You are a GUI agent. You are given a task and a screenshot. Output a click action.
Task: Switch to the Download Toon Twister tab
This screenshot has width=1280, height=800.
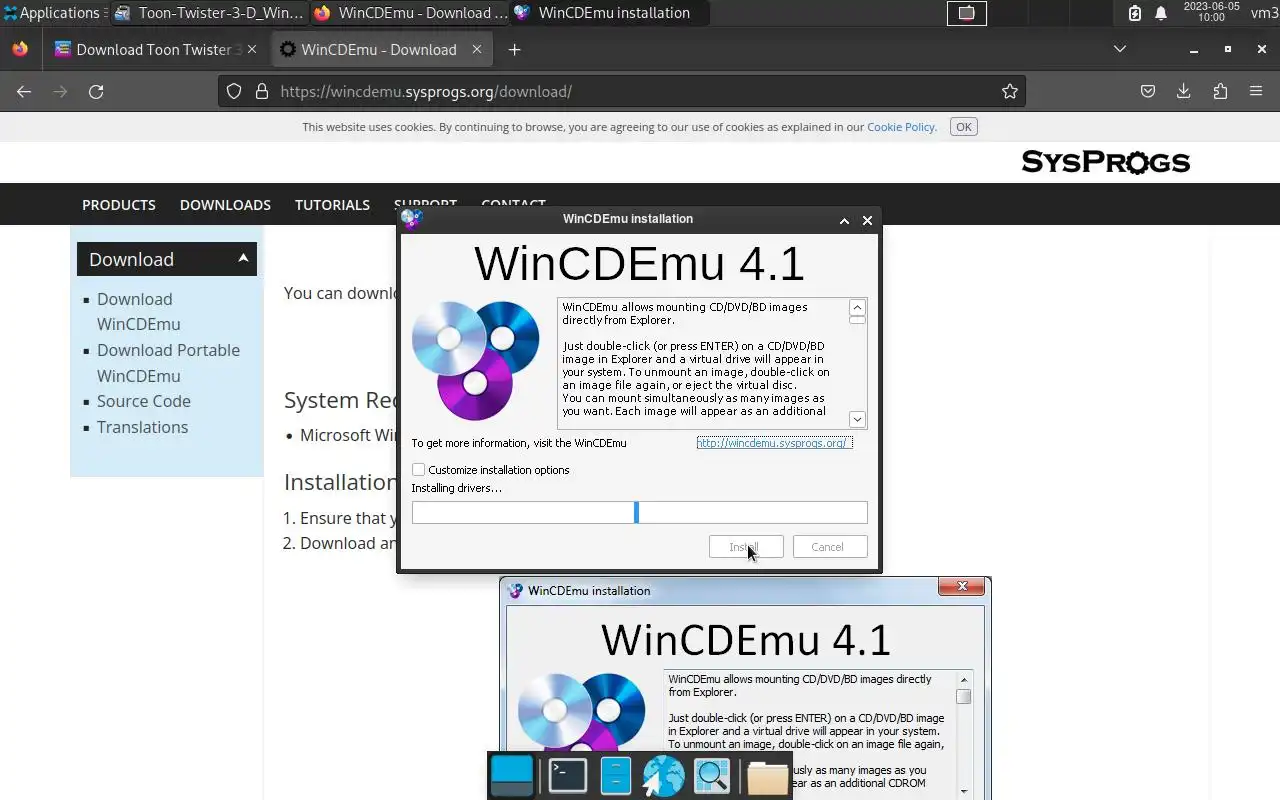tap(155, 49)
